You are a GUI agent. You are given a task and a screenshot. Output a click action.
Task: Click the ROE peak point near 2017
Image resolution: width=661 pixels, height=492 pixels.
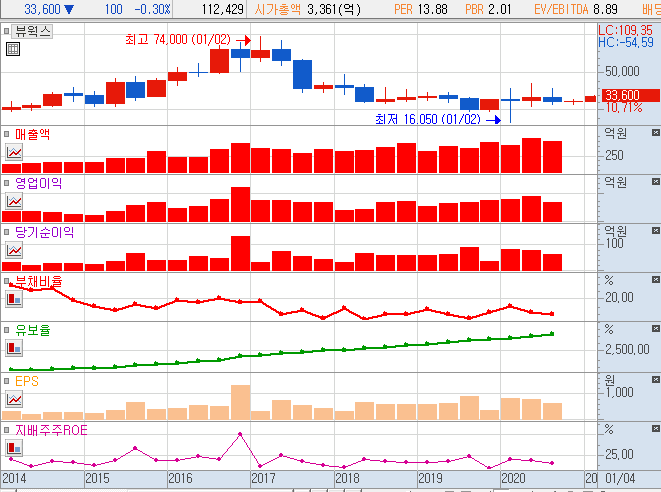[x=240, y=434]
